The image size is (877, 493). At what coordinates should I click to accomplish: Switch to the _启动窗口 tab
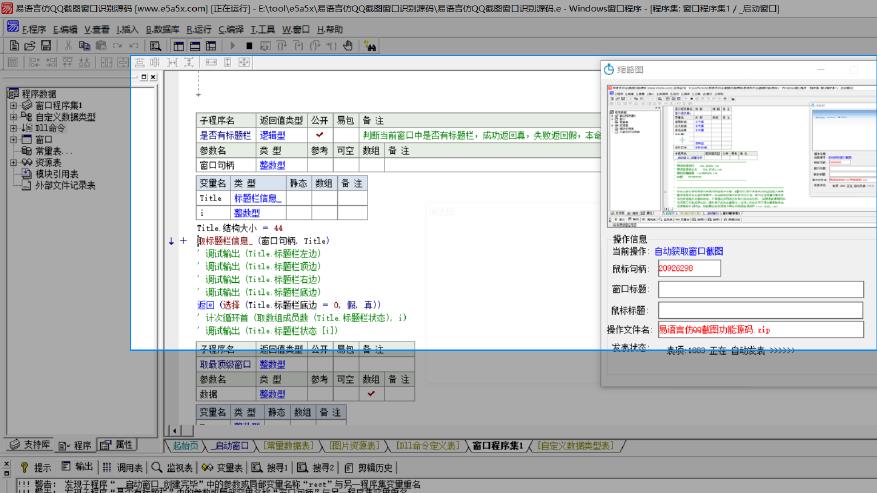click(231, 445)
